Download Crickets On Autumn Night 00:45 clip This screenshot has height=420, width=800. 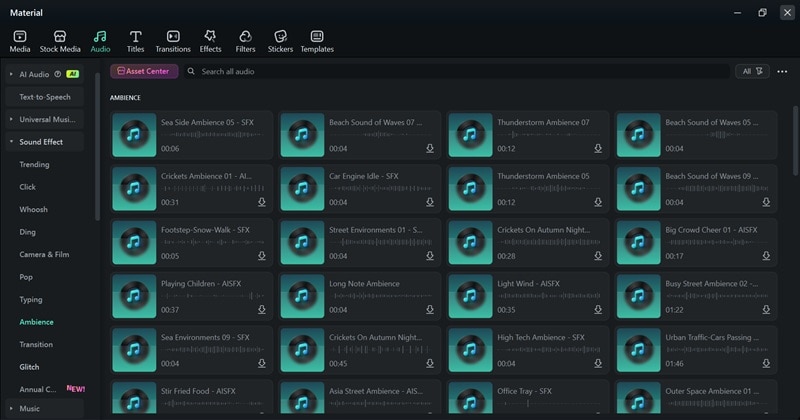pos(430,363)
